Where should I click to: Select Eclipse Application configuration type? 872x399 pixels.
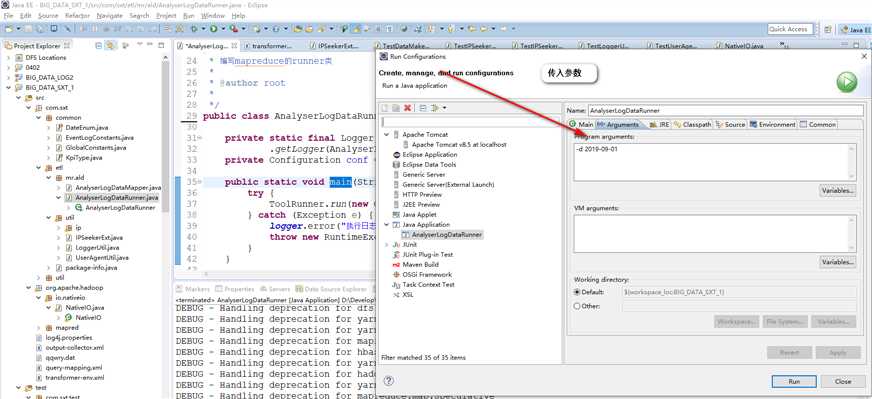(x=425, y=155)
